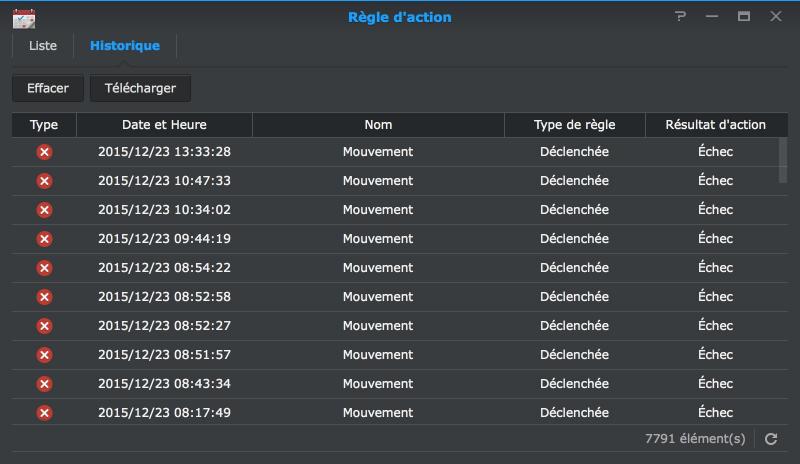Click the error icon for 09:44:19 entry
Screen dimensions: 800x464
tap(44, 239)
